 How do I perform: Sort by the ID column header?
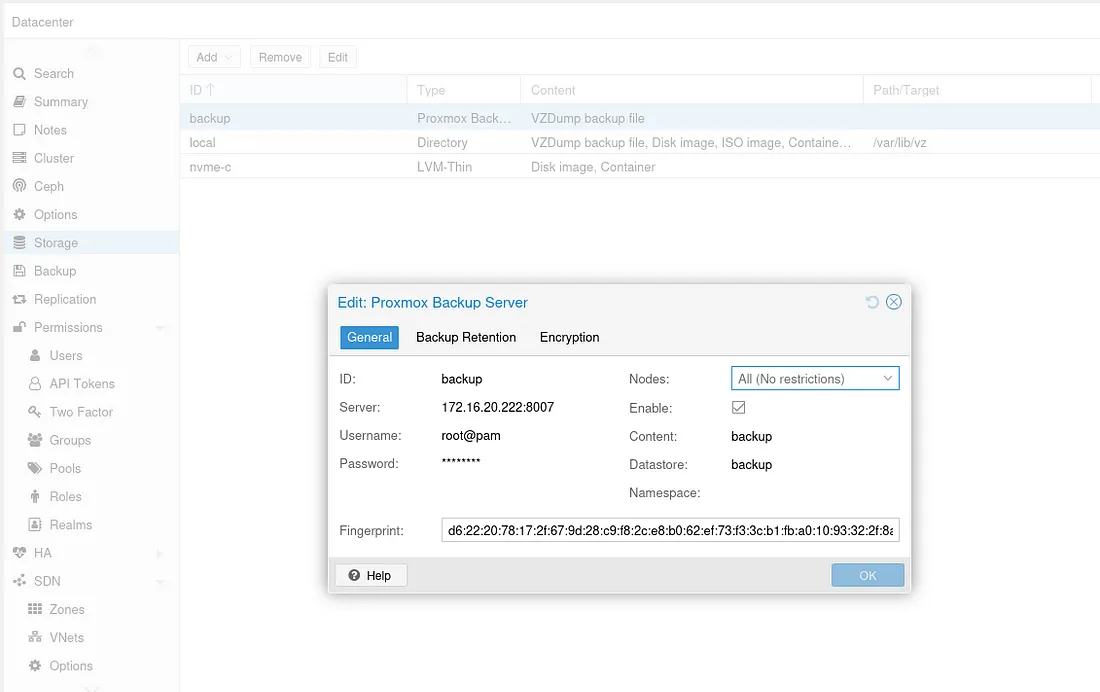click(293, 90)
